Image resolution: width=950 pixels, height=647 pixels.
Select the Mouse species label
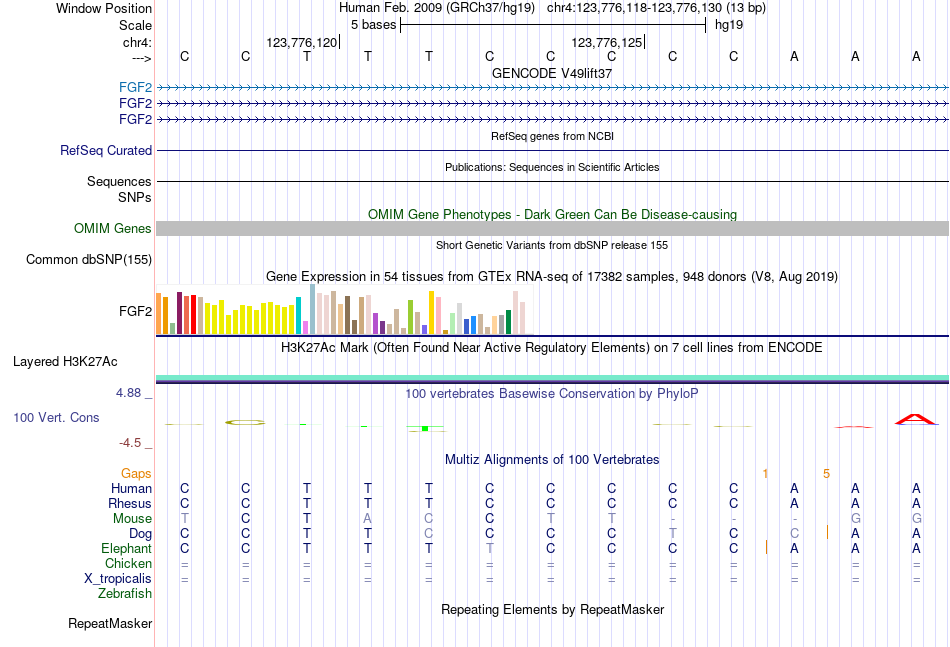(x=132, y=519)
